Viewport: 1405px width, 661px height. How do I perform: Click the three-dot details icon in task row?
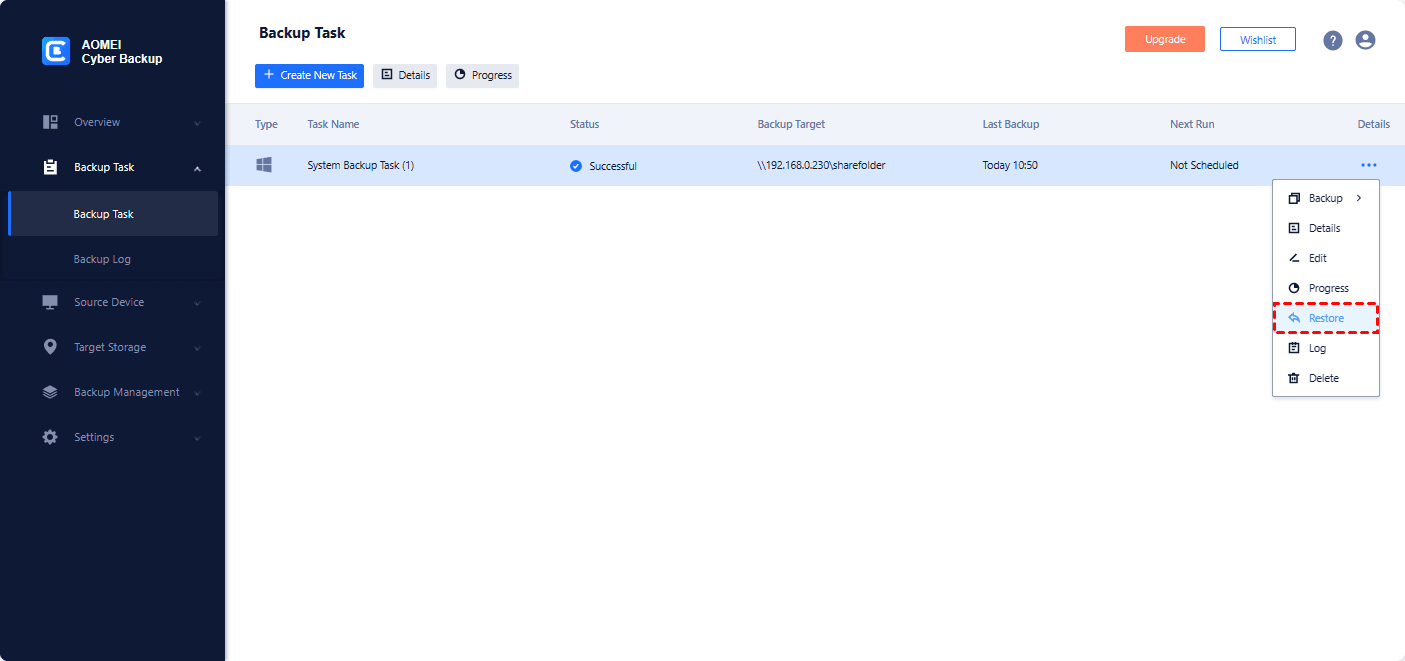(1369, 165)
